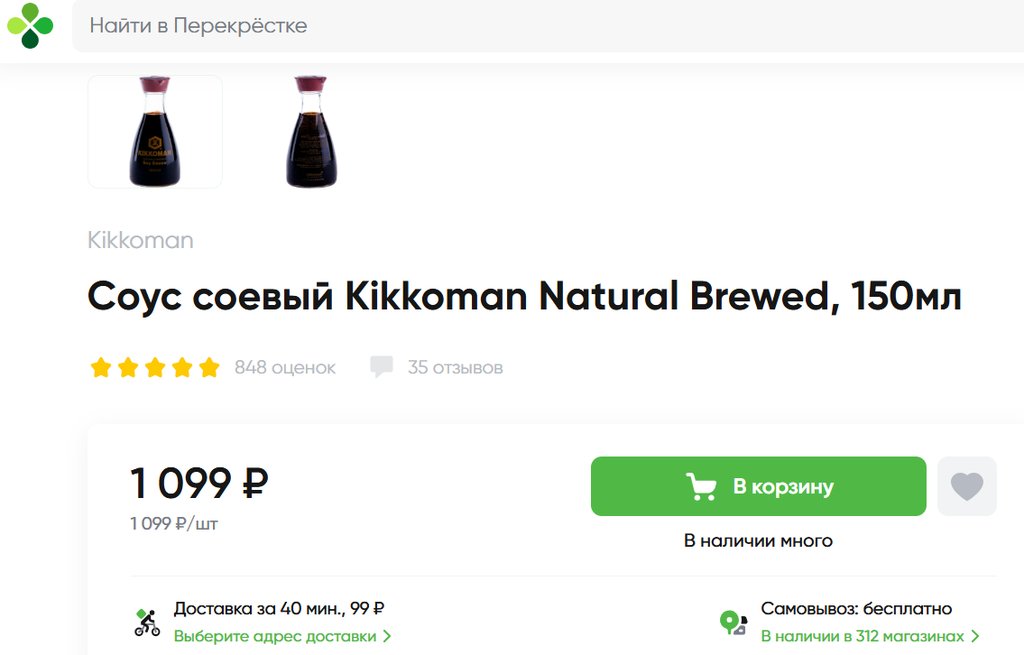Click the delivery courier bicycle icon
Viewport: 1024px width, 655px height.
pos(147,622)
